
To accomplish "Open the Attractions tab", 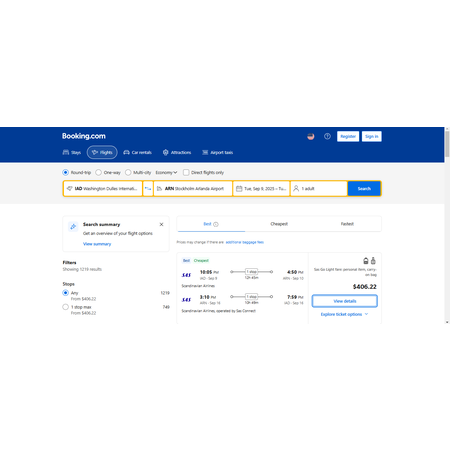I will pos(177,153).
